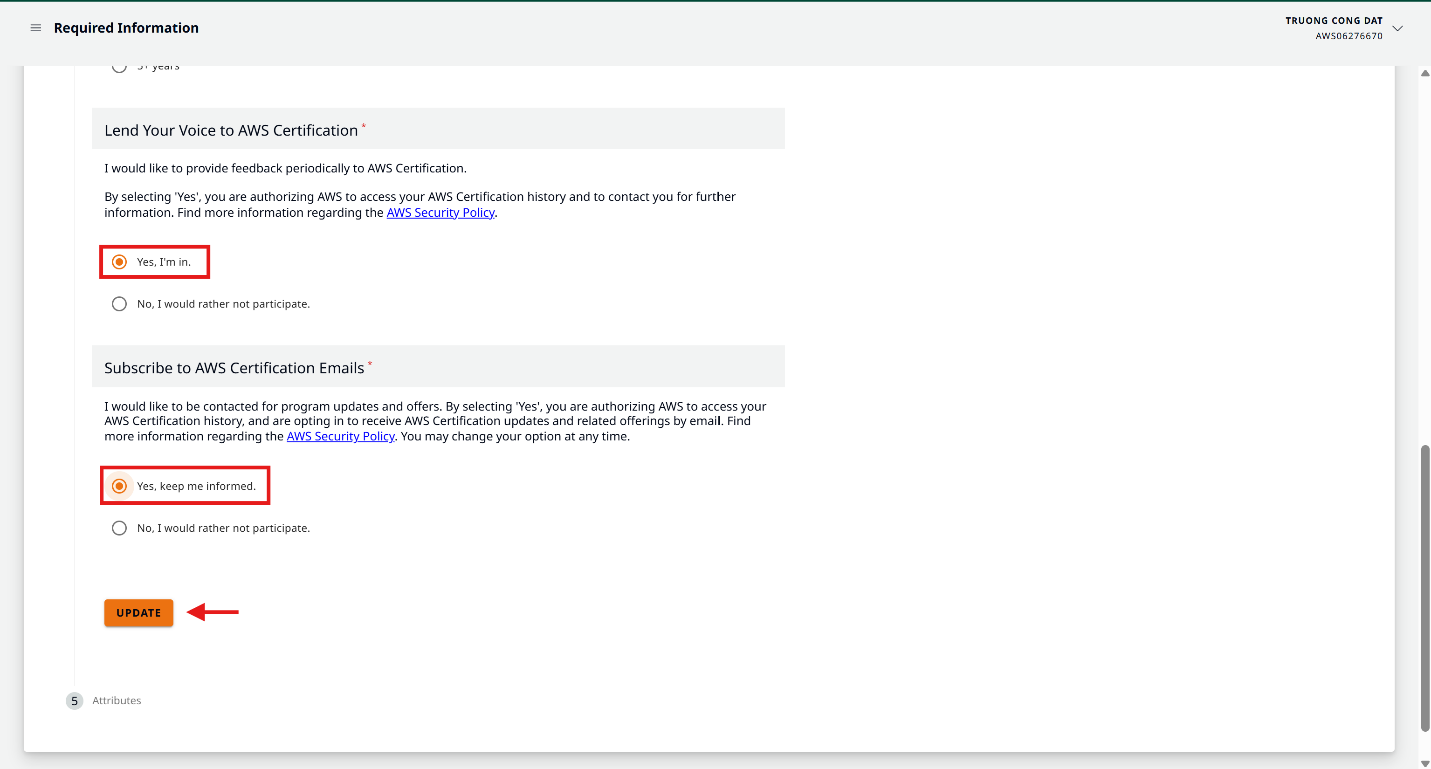This screenshot has height=769, width=1431.
Task: Expand the account dropdown chevron
Action: point(1398,28)
